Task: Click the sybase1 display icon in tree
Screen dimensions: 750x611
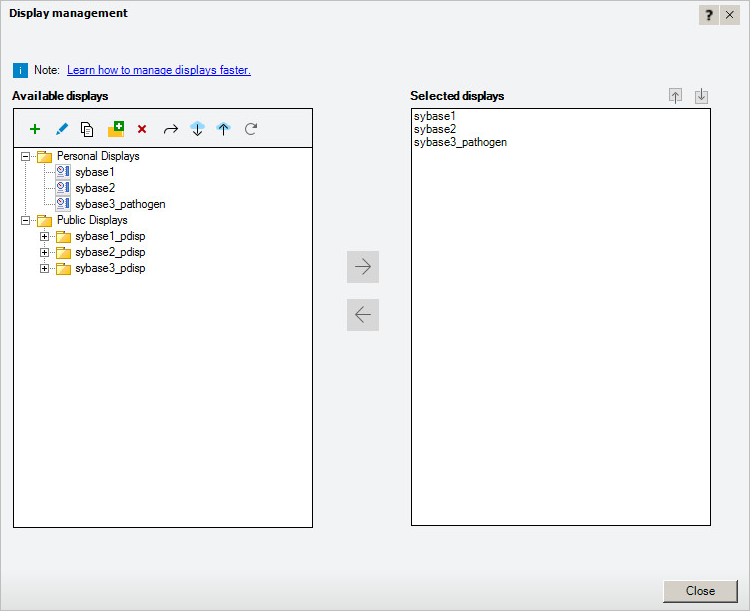Action: [x=63, y=172]
